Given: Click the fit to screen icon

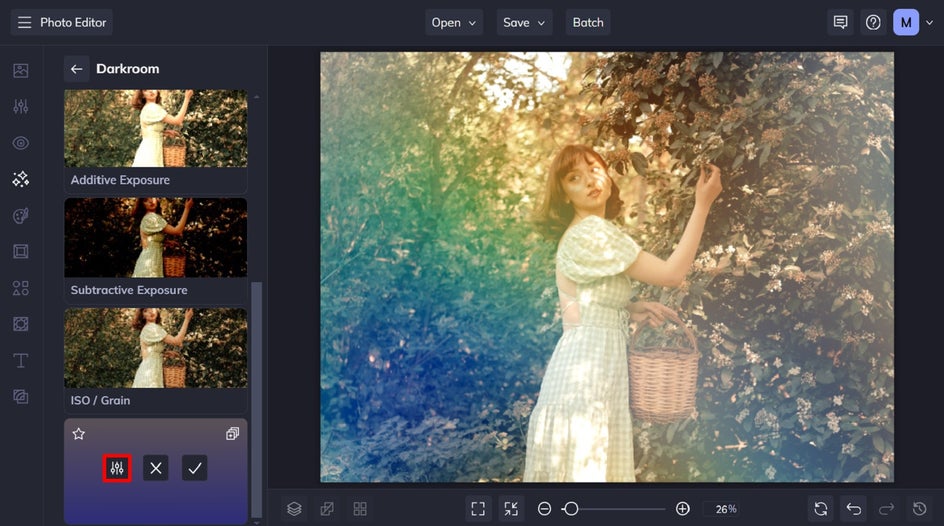Looking at the screenshot, I should coord(478,509).
